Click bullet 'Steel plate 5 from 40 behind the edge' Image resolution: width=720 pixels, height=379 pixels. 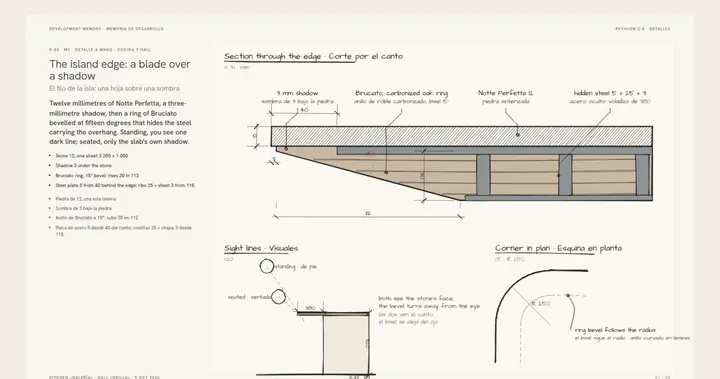coord(125,186)
